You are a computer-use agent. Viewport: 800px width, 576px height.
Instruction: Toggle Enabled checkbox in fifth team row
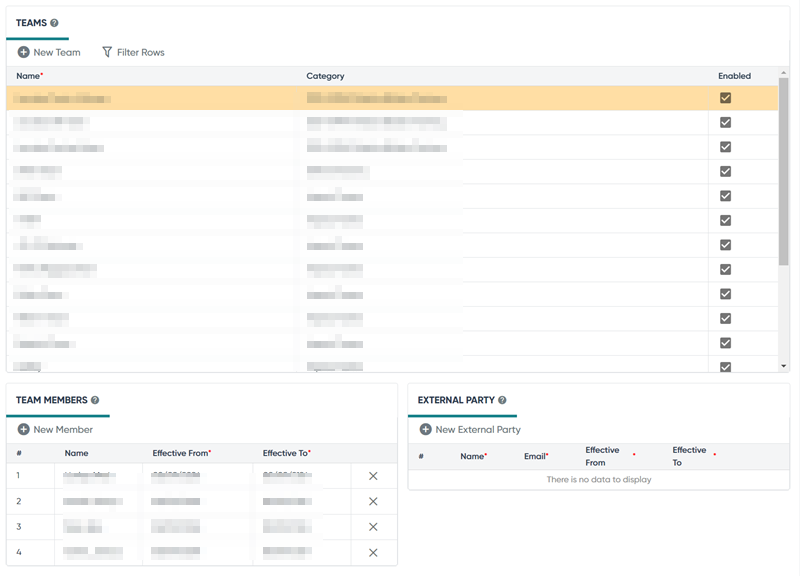click(725, 195)
